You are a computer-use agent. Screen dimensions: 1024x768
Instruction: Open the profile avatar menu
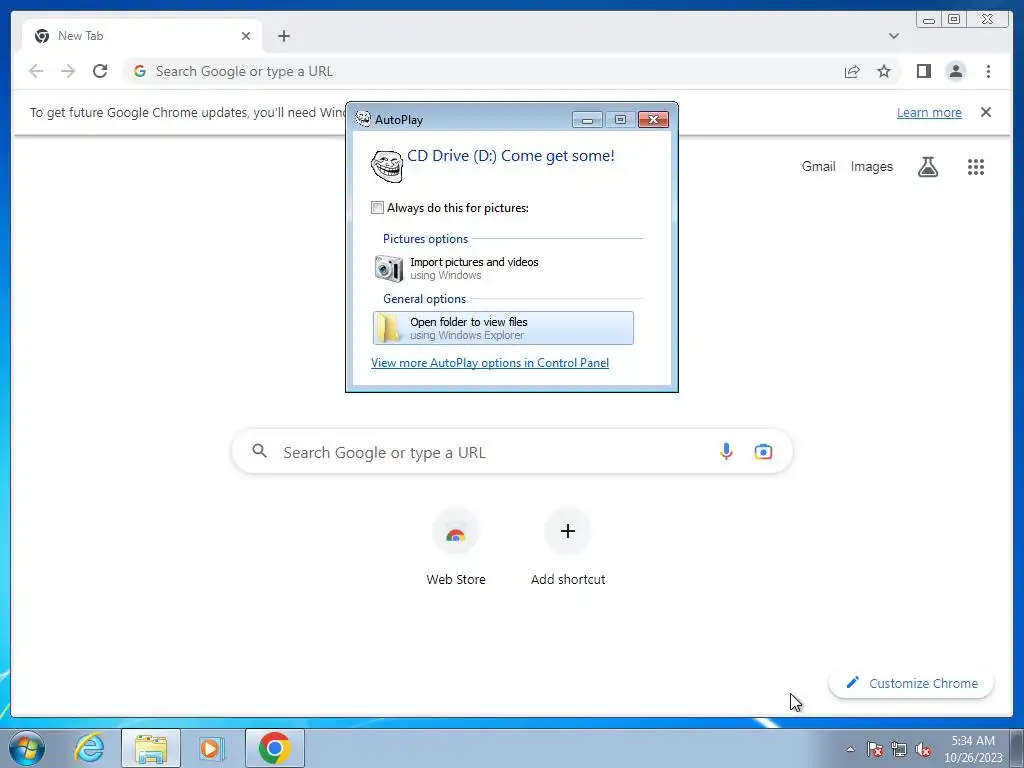point(955,71)
